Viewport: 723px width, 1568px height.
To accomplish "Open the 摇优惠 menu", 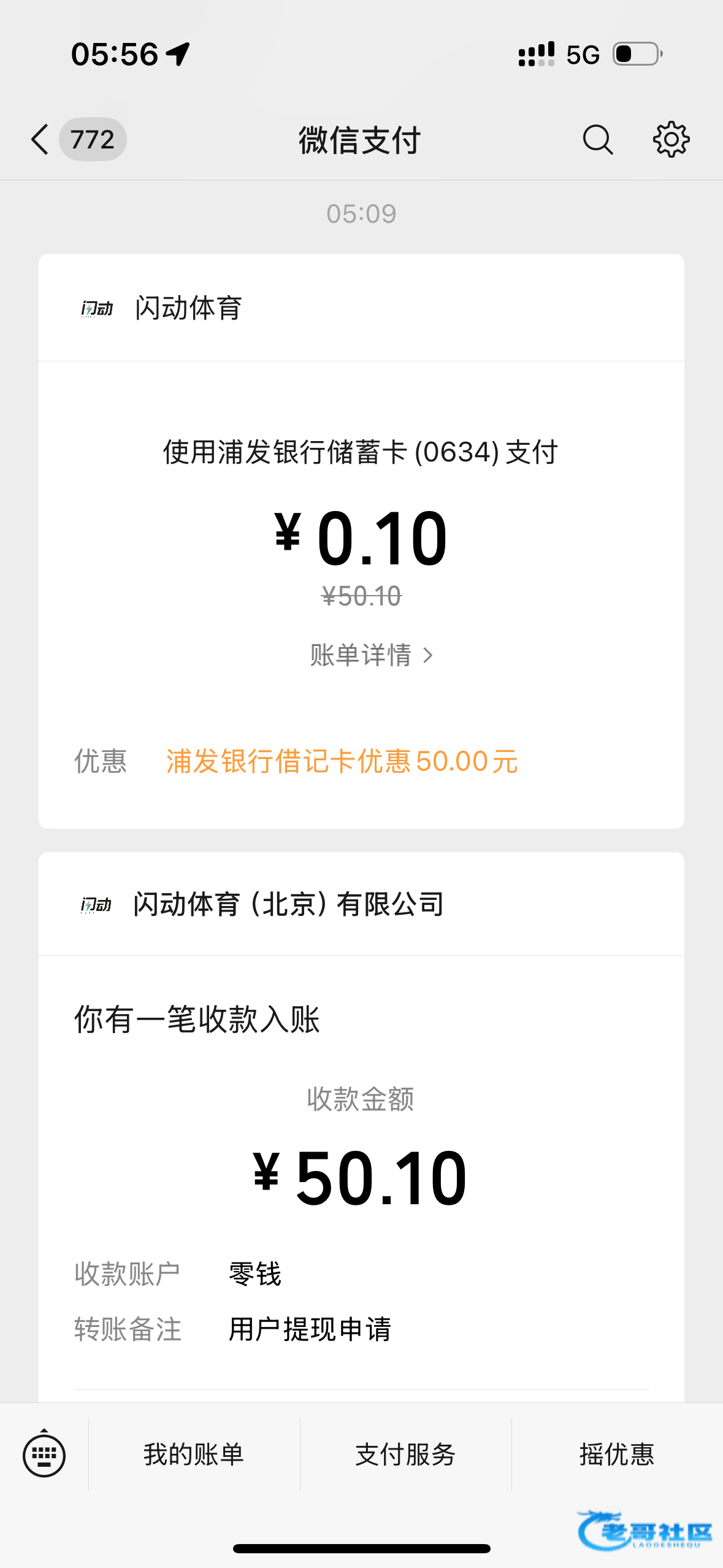I will 617,1455.
